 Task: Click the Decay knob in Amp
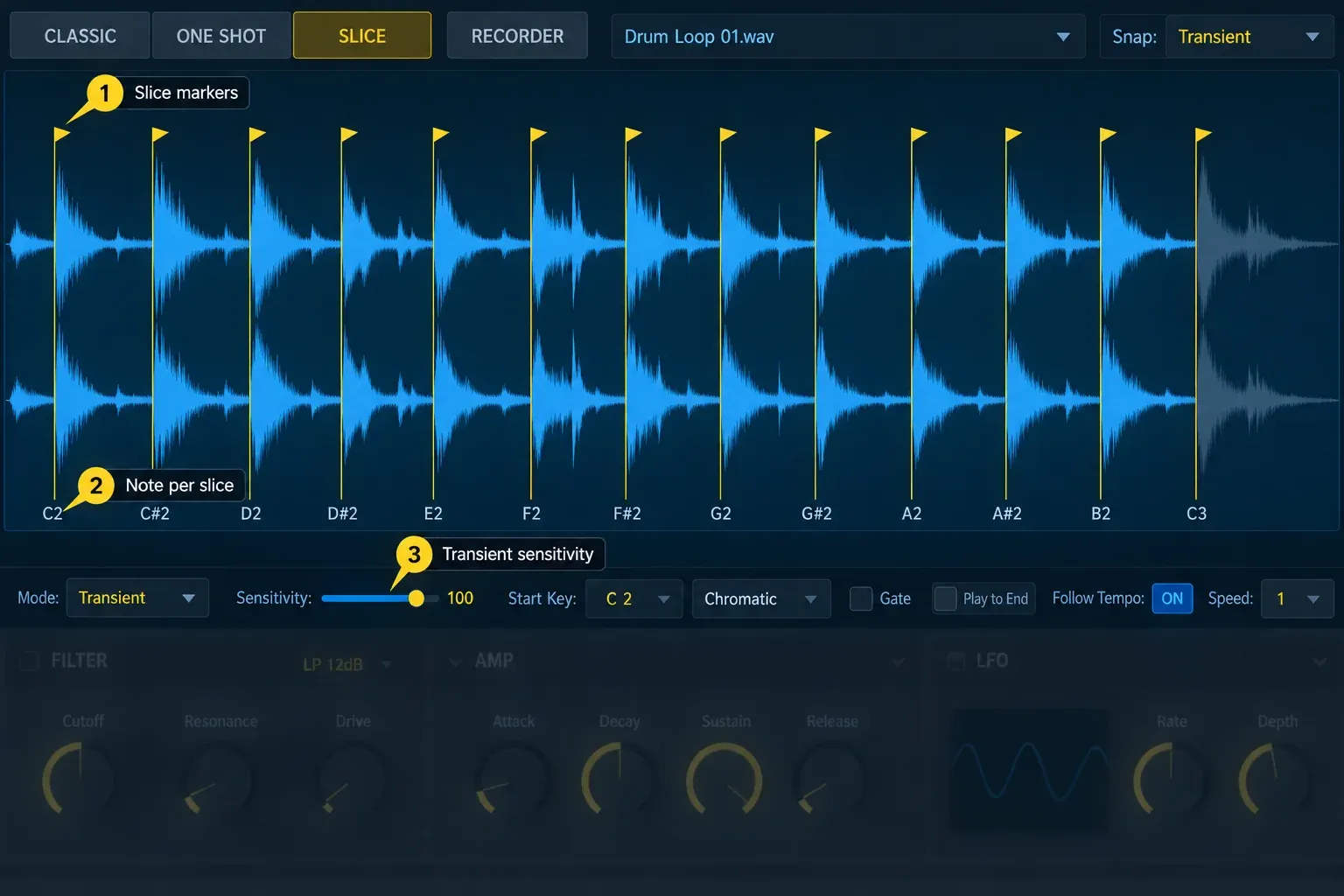(619, 780)
